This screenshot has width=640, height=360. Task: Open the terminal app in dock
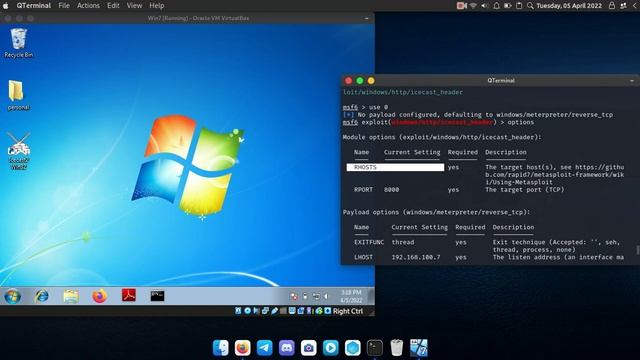tap(375, 348)
